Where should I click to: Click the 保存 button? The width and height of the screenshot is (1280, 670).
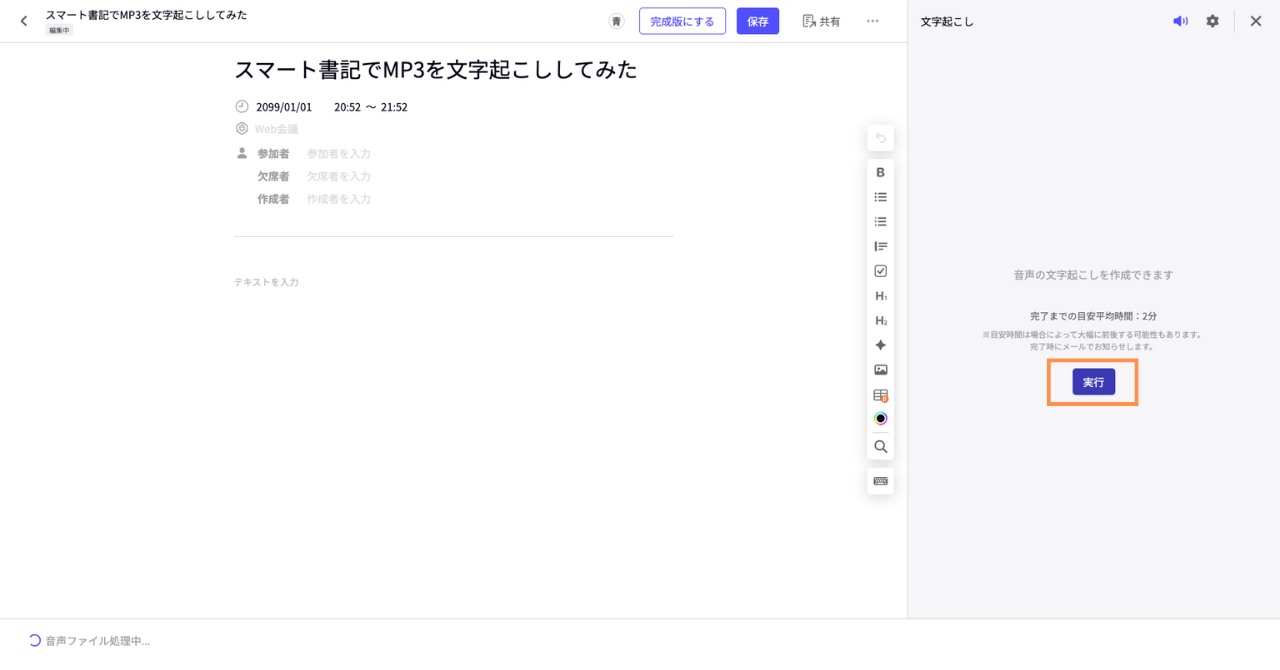click(757, 21)
